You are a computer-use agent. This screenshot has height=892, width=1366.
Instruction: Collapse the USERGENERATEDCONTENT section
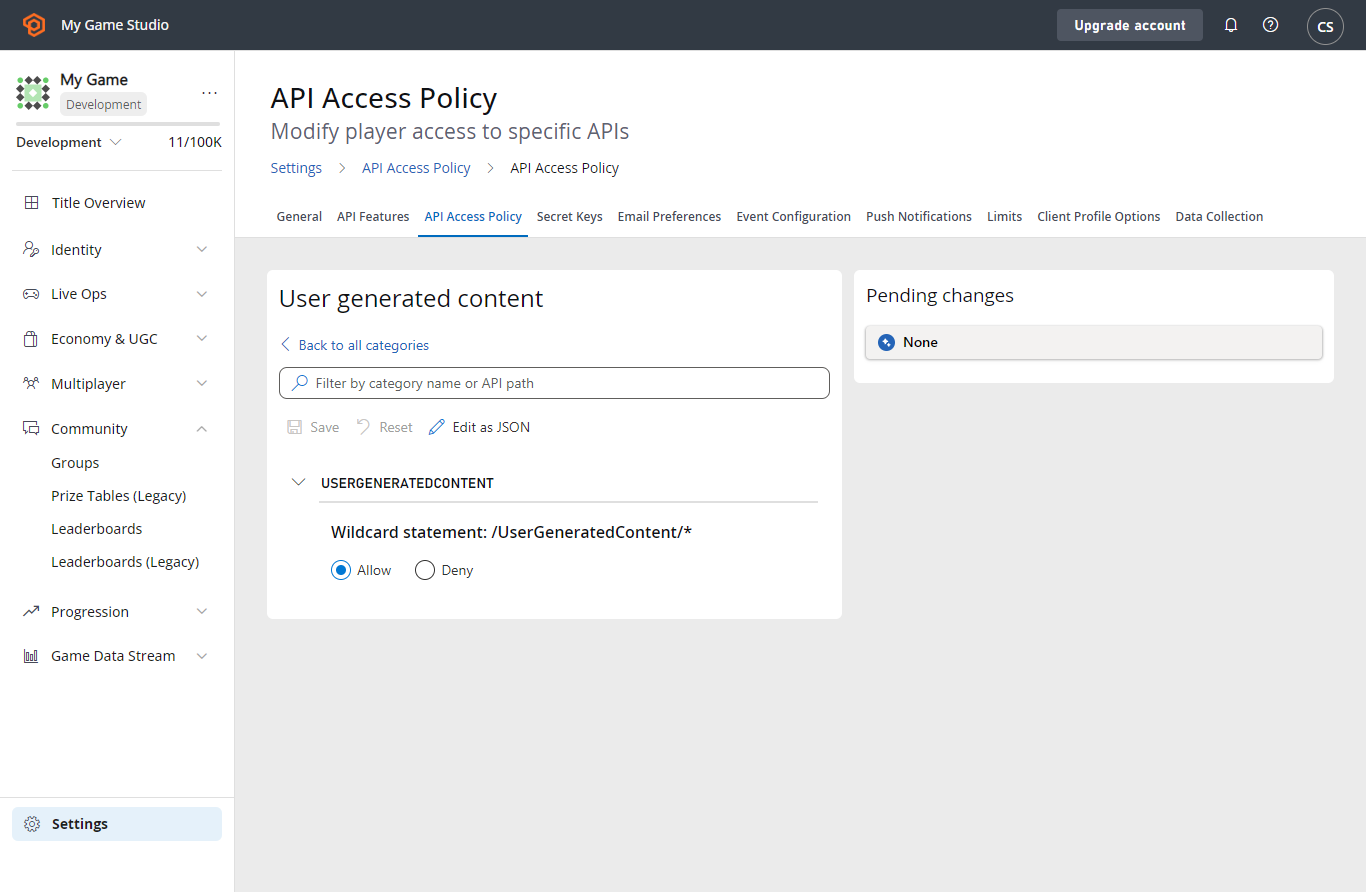298,482
